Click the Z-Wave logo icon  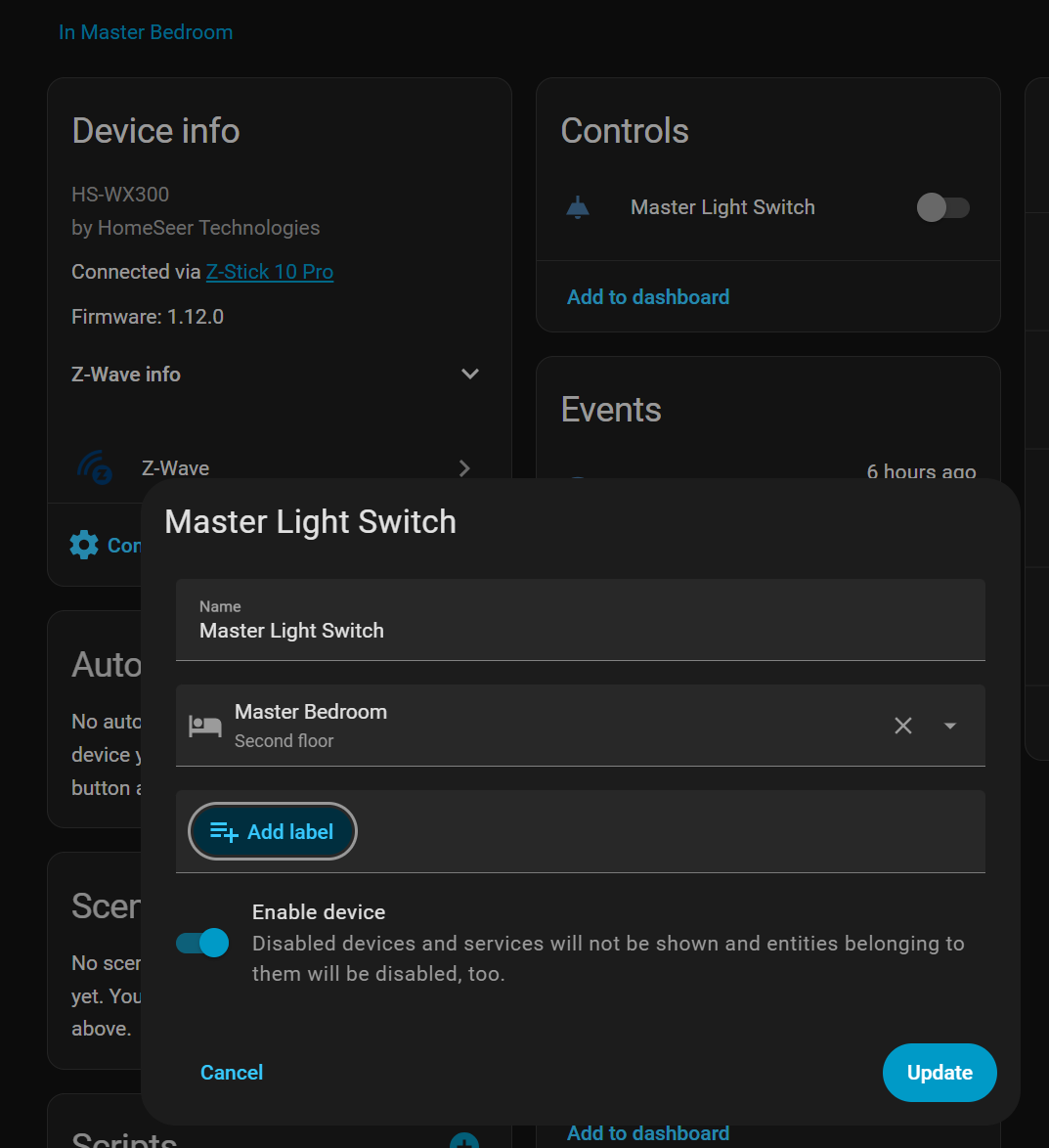(95, 467)
